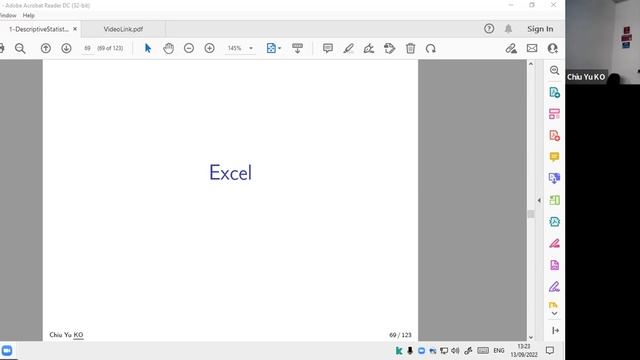Select the Highlight text pen tool

pyautogui.click(x=348, y=49)
